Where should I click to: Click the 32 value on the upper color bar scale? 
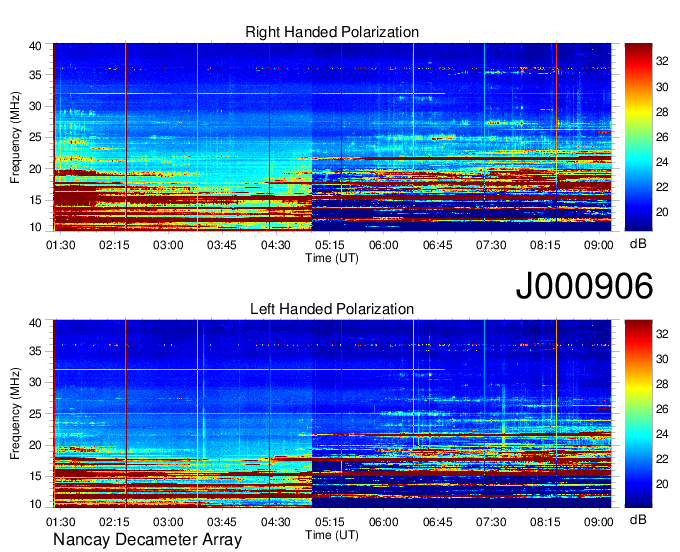(662, 62)
